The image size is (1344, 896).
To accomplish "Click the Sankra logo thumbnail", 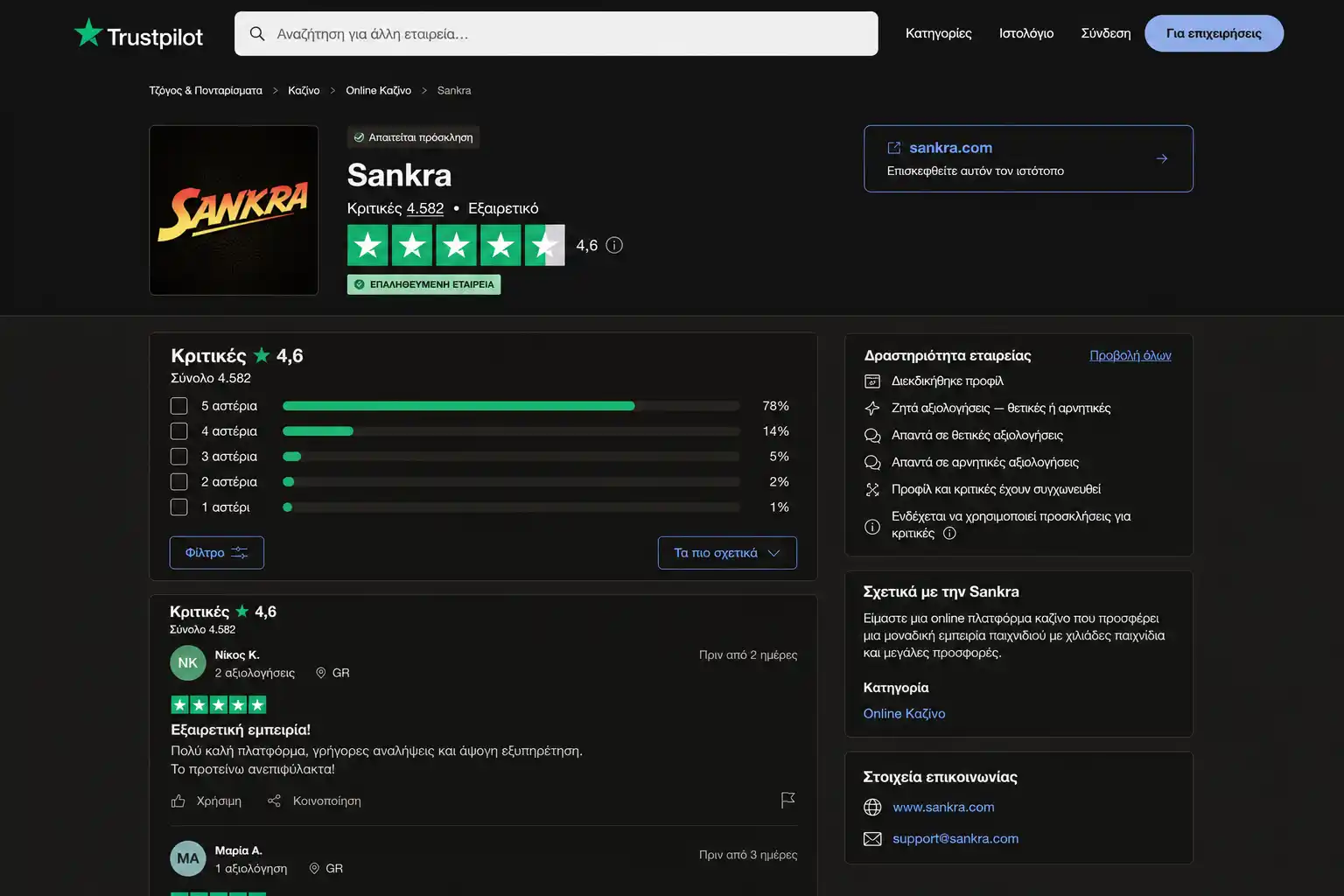I will tap(234, 210).
